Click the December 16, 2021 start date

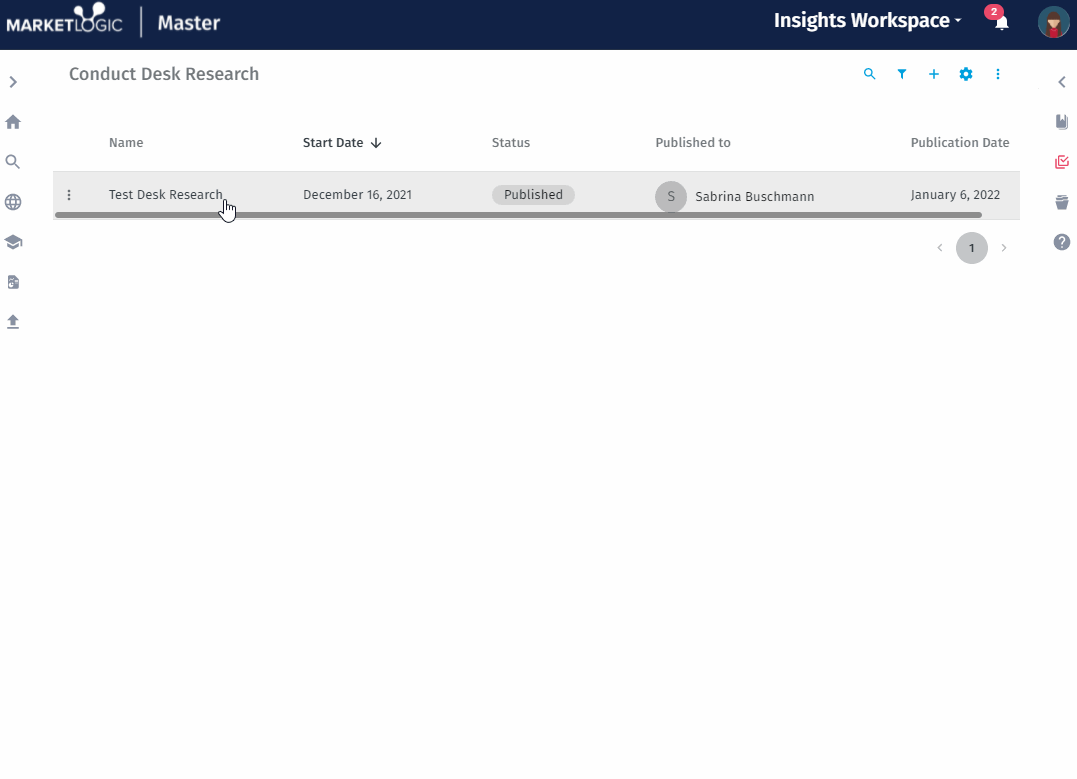[x=357, y=194]
